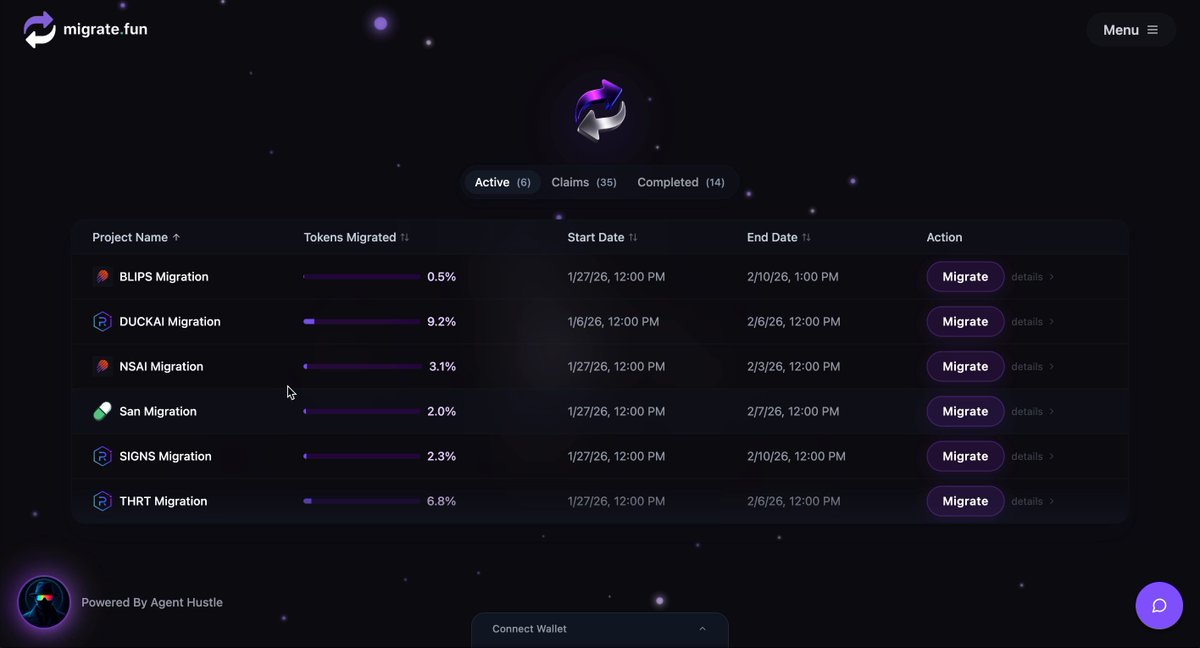The width and height of the screenshot is (1200, 648).
Task: Click the Agent Hustle avatar icon
Action: point(44,602)
